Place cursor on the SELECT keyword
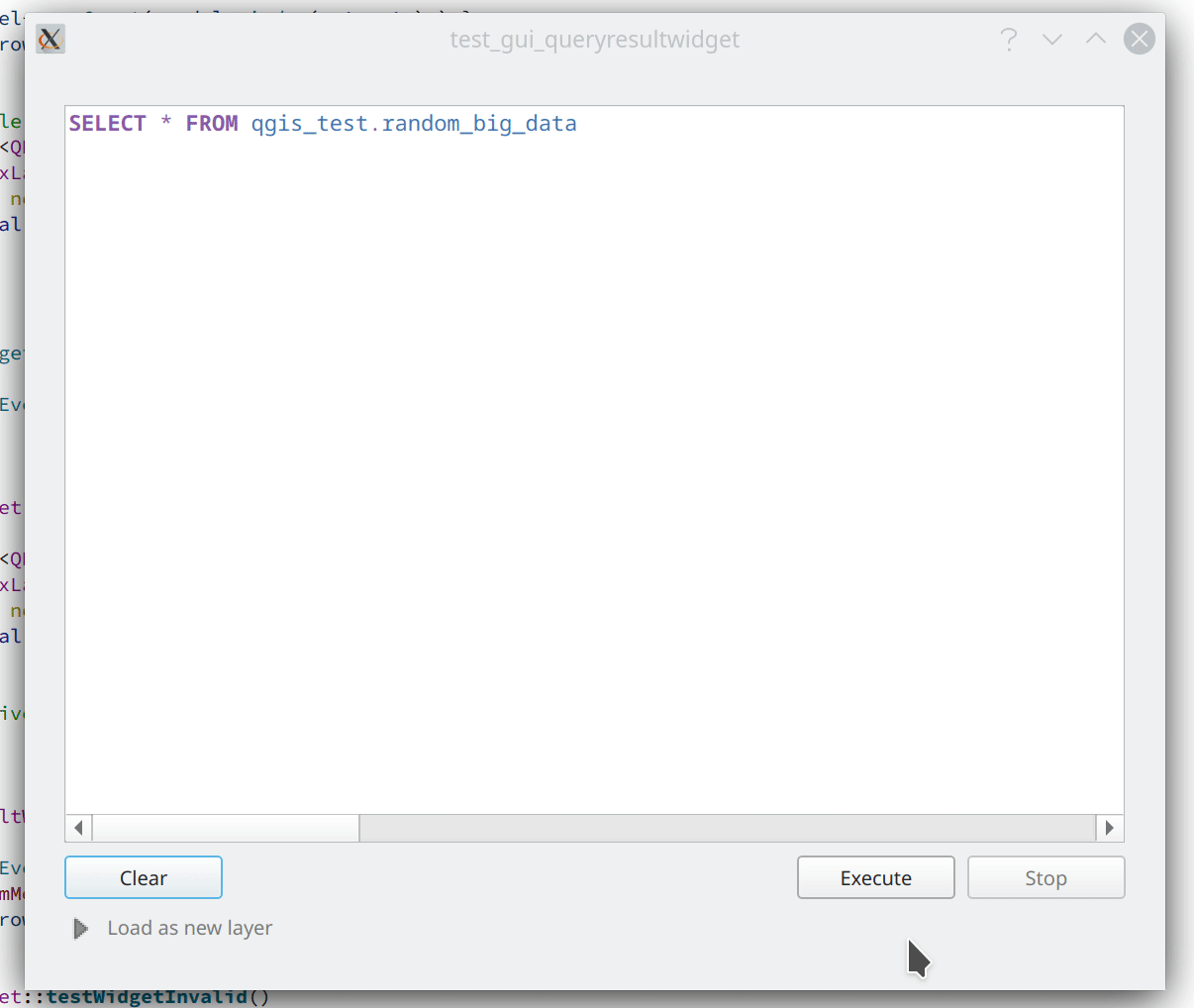Screen dimensions: 1194x1008 click(x=107, y=124)
